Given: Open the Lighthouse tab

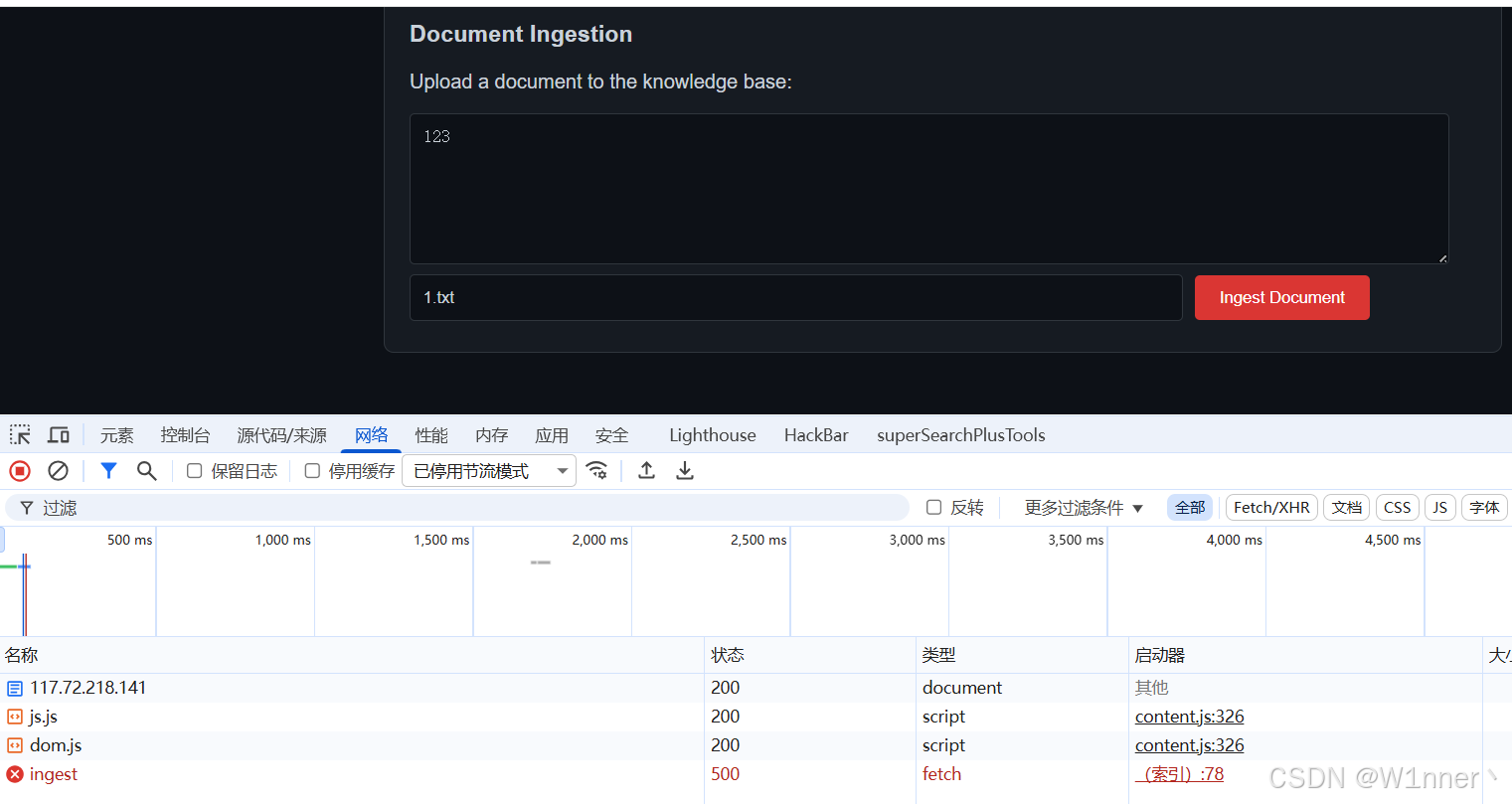Looking at the screenshot, I should 713,435.
